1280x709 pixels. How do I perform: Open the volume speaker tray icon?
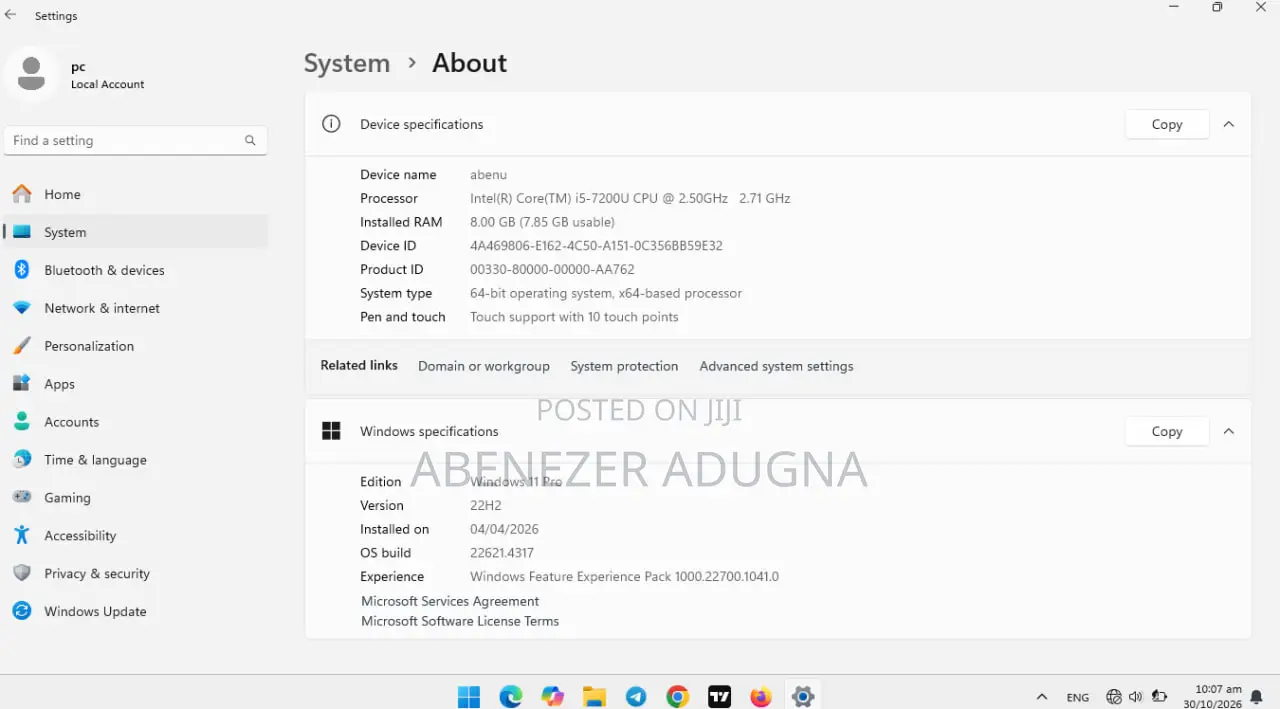[1136, 697]
